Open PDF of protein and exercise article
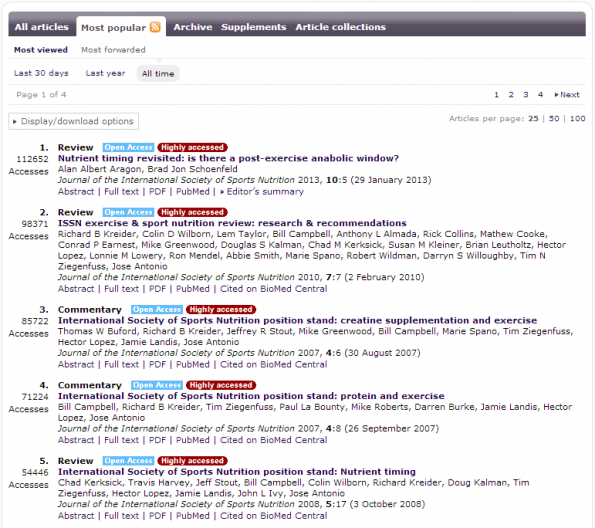This screenshot has height=528, width=595. click(x=157, y=440)
